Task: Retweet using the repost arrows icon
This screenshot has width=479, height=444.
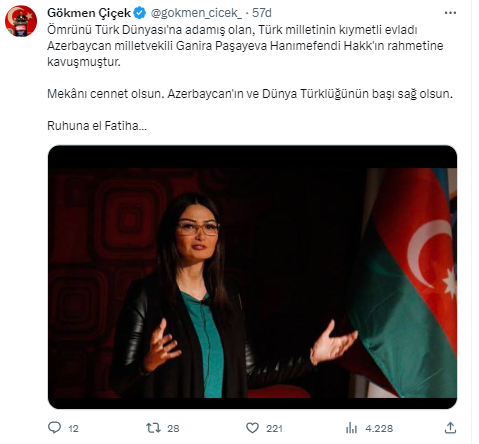Action: pyautogui.click(x=153, y=428)
